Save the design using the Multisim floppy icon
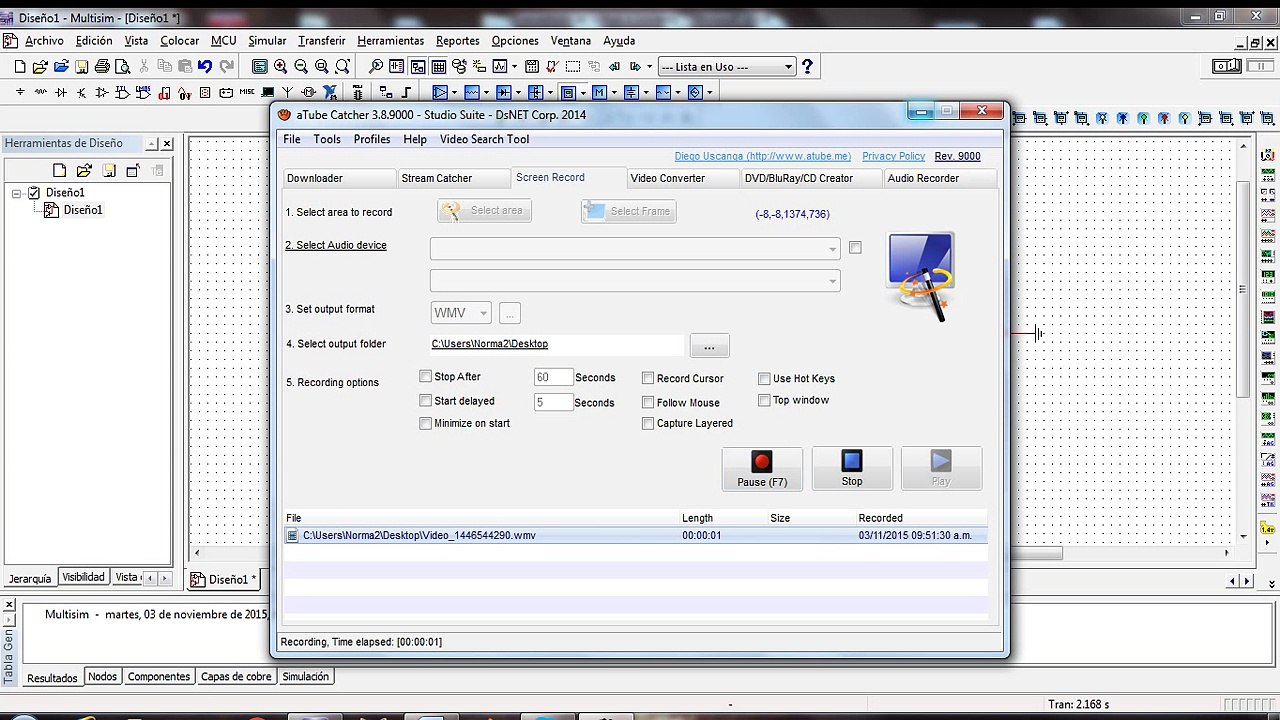Viewport: 1280px width, 720px height. 81,67
